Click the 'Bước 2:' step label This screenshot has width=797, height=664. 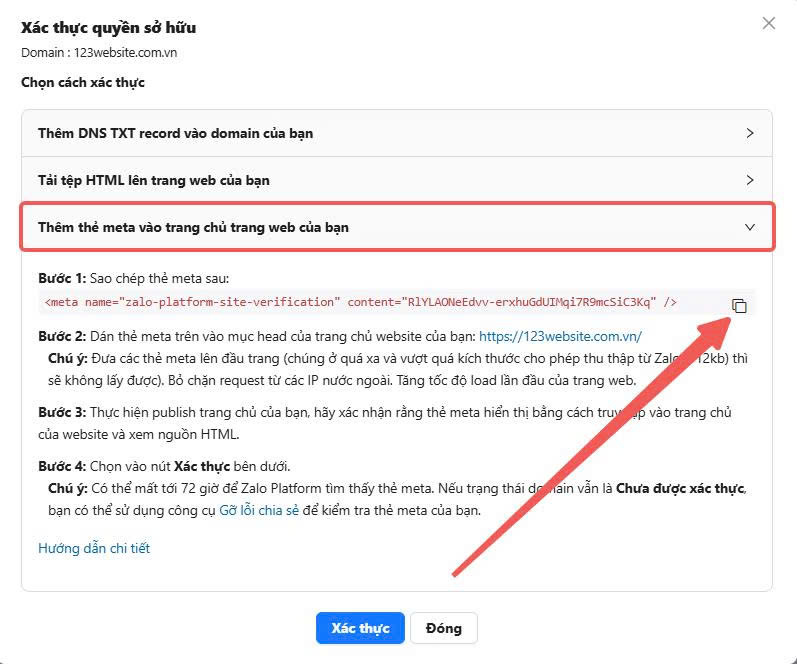62,337
